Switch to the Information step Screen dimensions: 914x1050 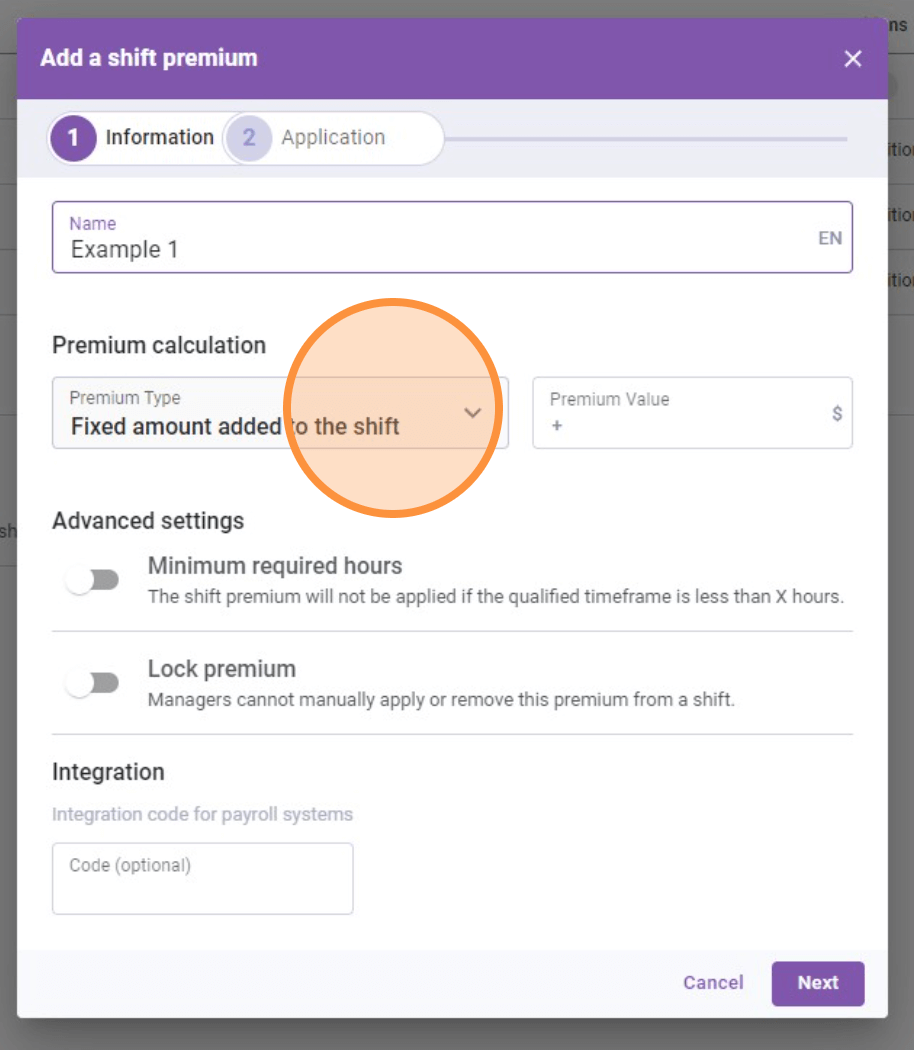point(159,138)
